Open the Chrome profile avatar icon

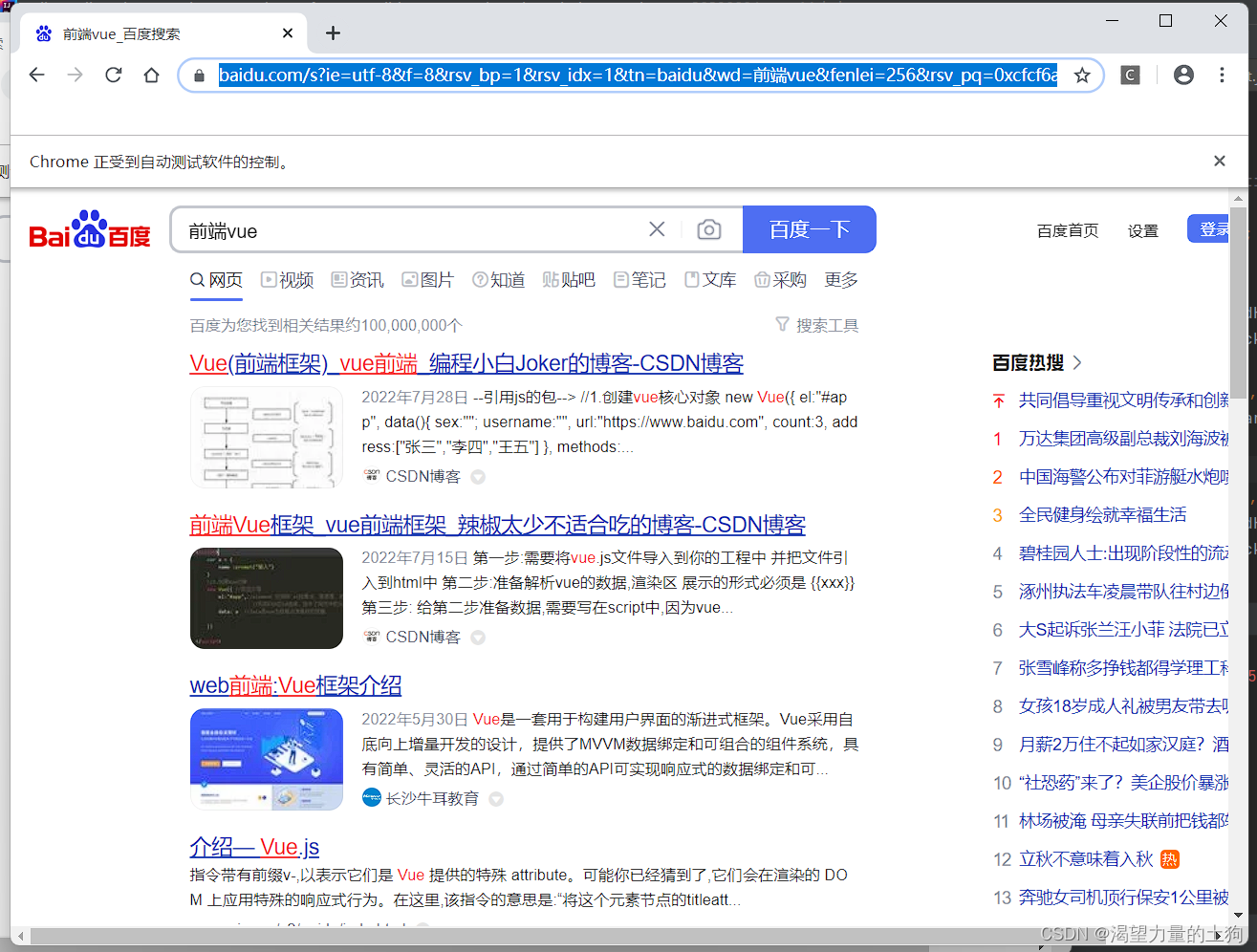1183,75
